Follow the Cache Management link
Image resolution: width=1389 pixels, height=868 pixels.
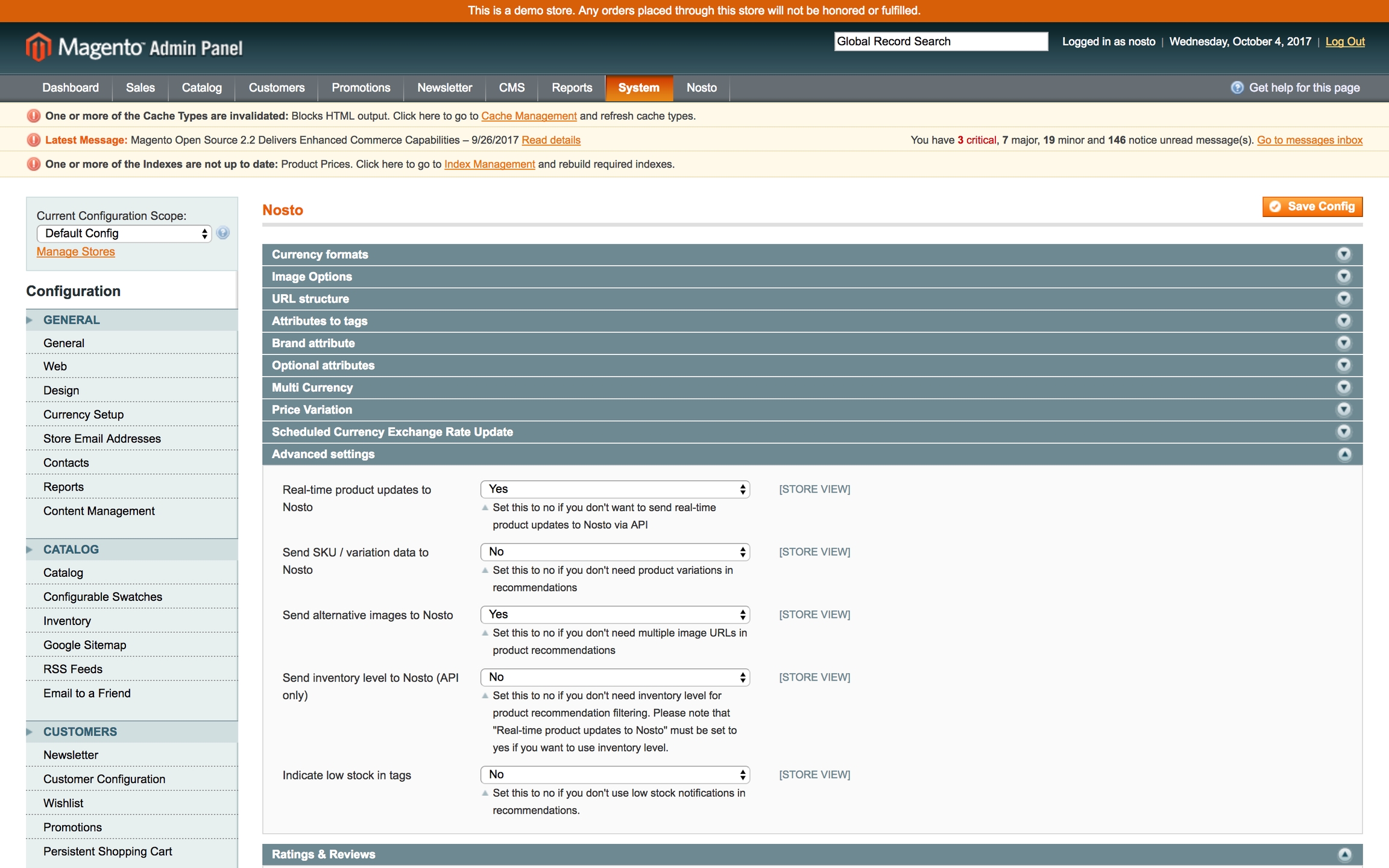click(x=529, y=116)
